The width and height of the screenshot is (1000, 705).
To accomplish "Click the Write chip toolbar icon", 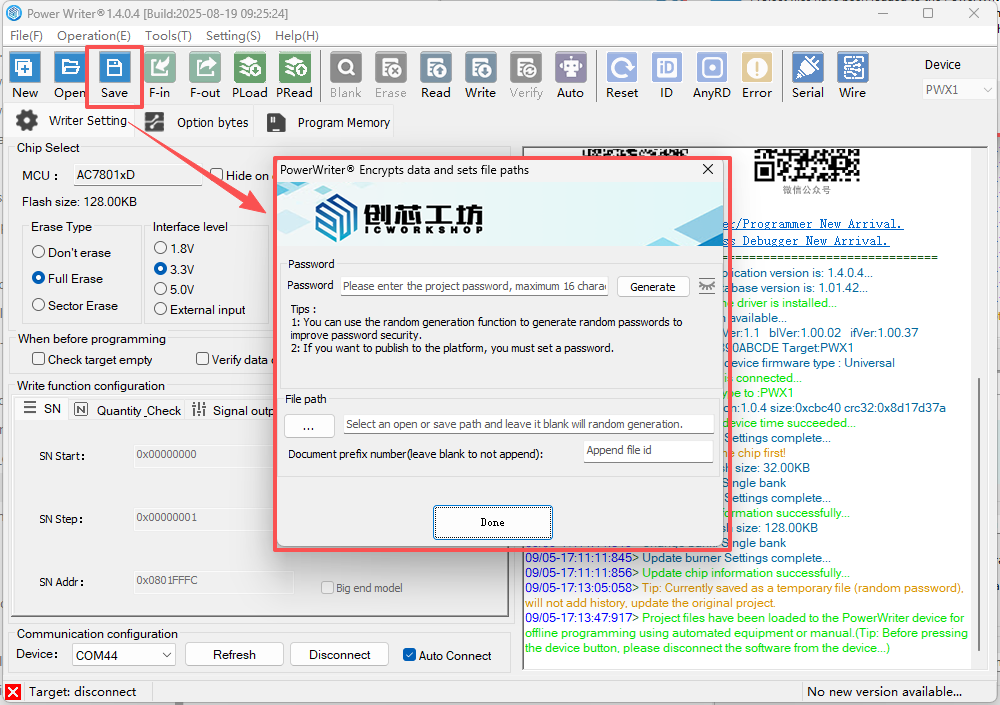I will tap(480, 67).
